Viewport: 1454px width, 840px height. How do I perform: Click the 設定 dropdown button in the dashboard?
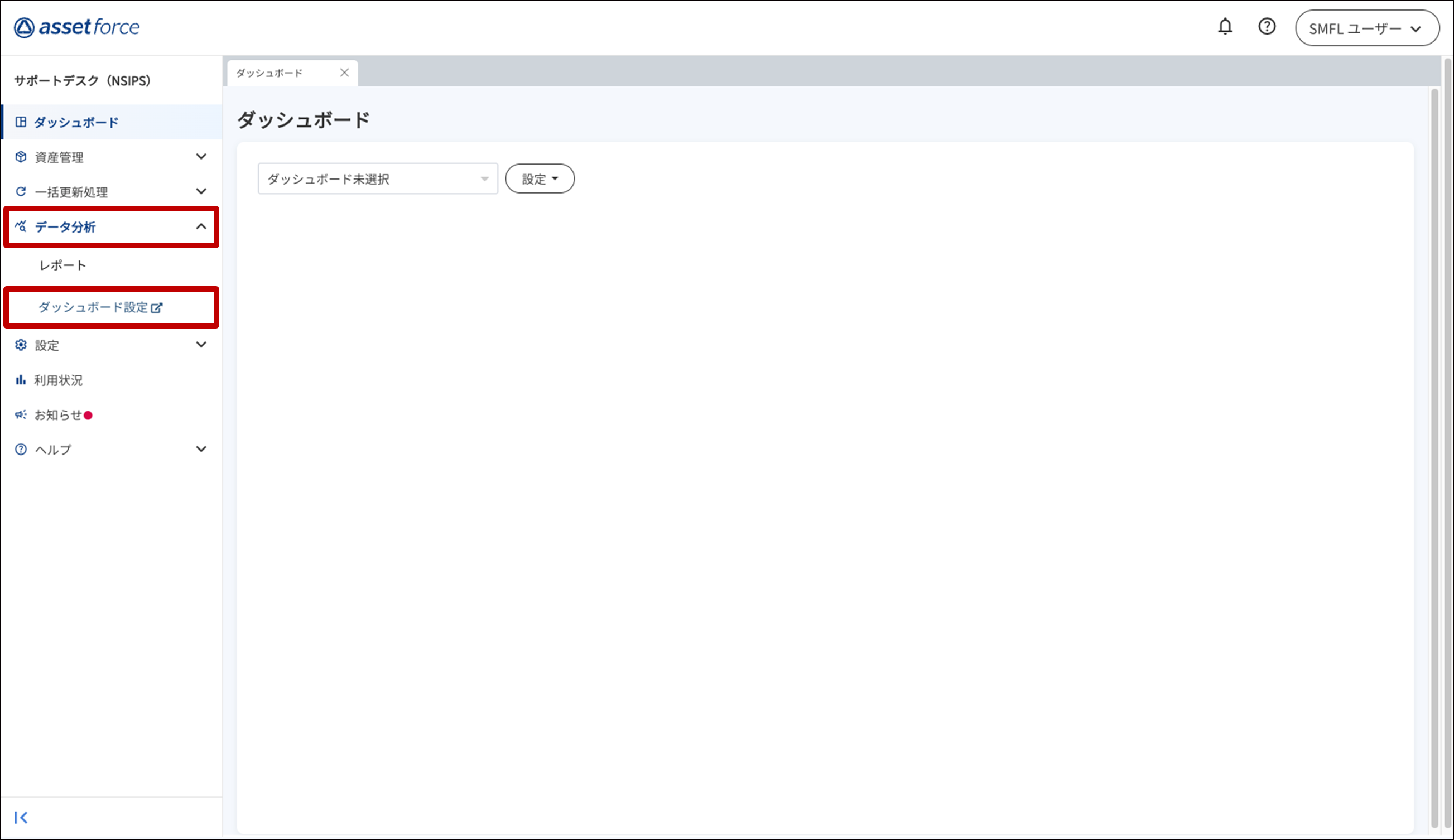click(x=540, y=179)
